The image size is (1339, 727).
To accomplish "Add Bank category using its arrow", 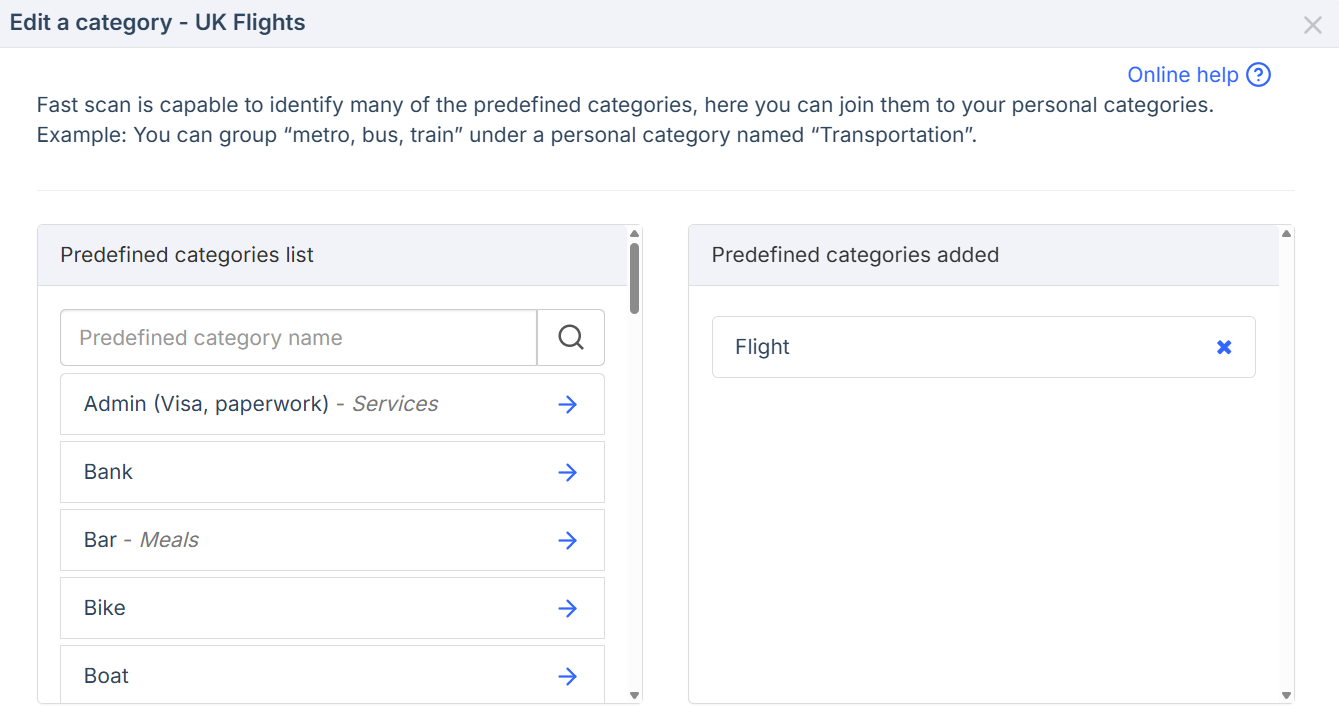I will [x=567, y=472].
